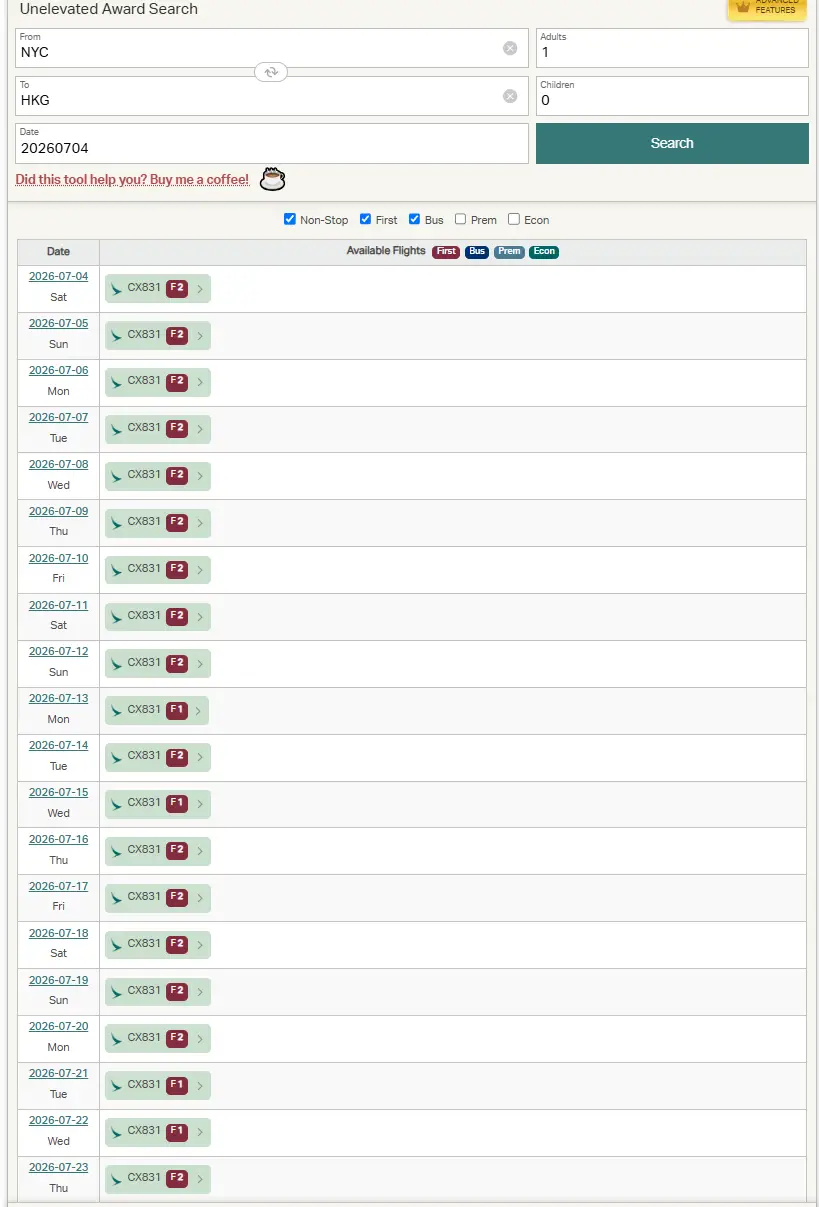Image resolution: width=819 pixels, height=1207 pixels.
Task: Uncheck the Non-Stop checkbox
Action: 290,219
